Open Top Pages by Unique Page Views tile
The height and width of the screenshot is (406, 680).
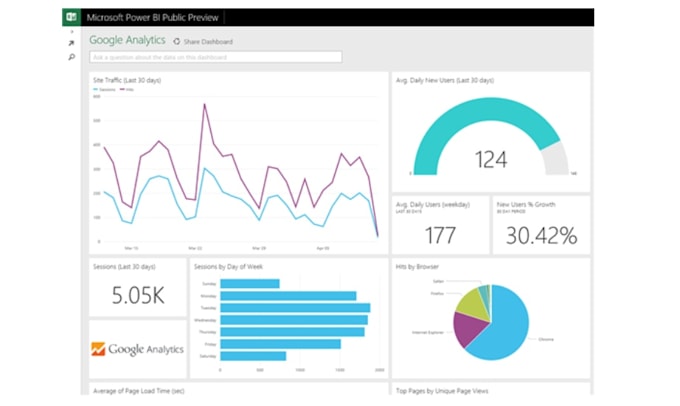point(442,391)
